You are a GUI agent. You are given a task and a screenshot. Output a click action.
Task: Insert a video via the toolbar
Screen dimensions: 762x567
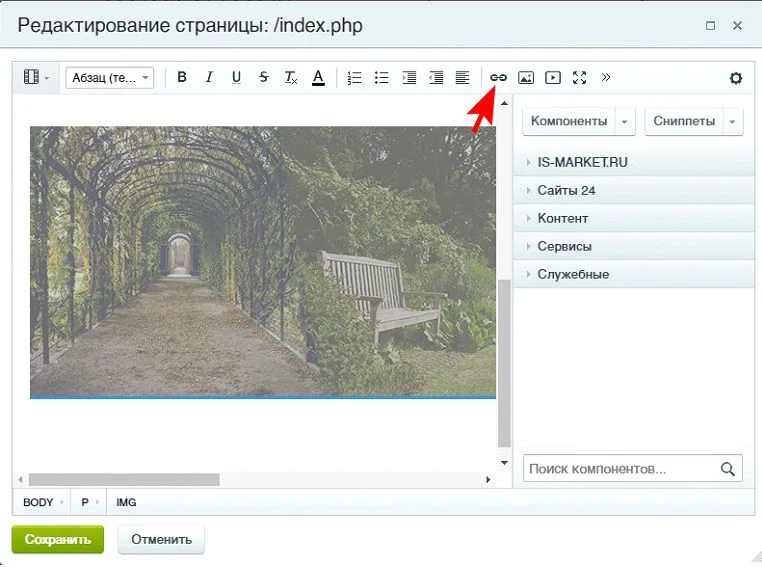tap(553, 77)
